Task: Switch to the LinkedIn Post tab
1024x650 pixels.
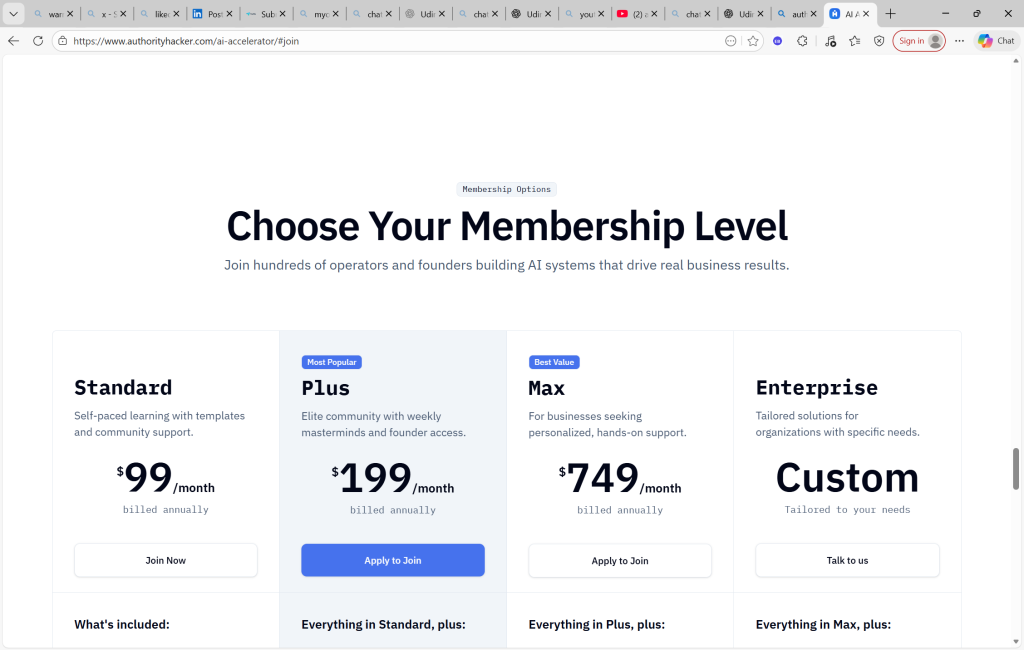Action: (x=208, y=14)
